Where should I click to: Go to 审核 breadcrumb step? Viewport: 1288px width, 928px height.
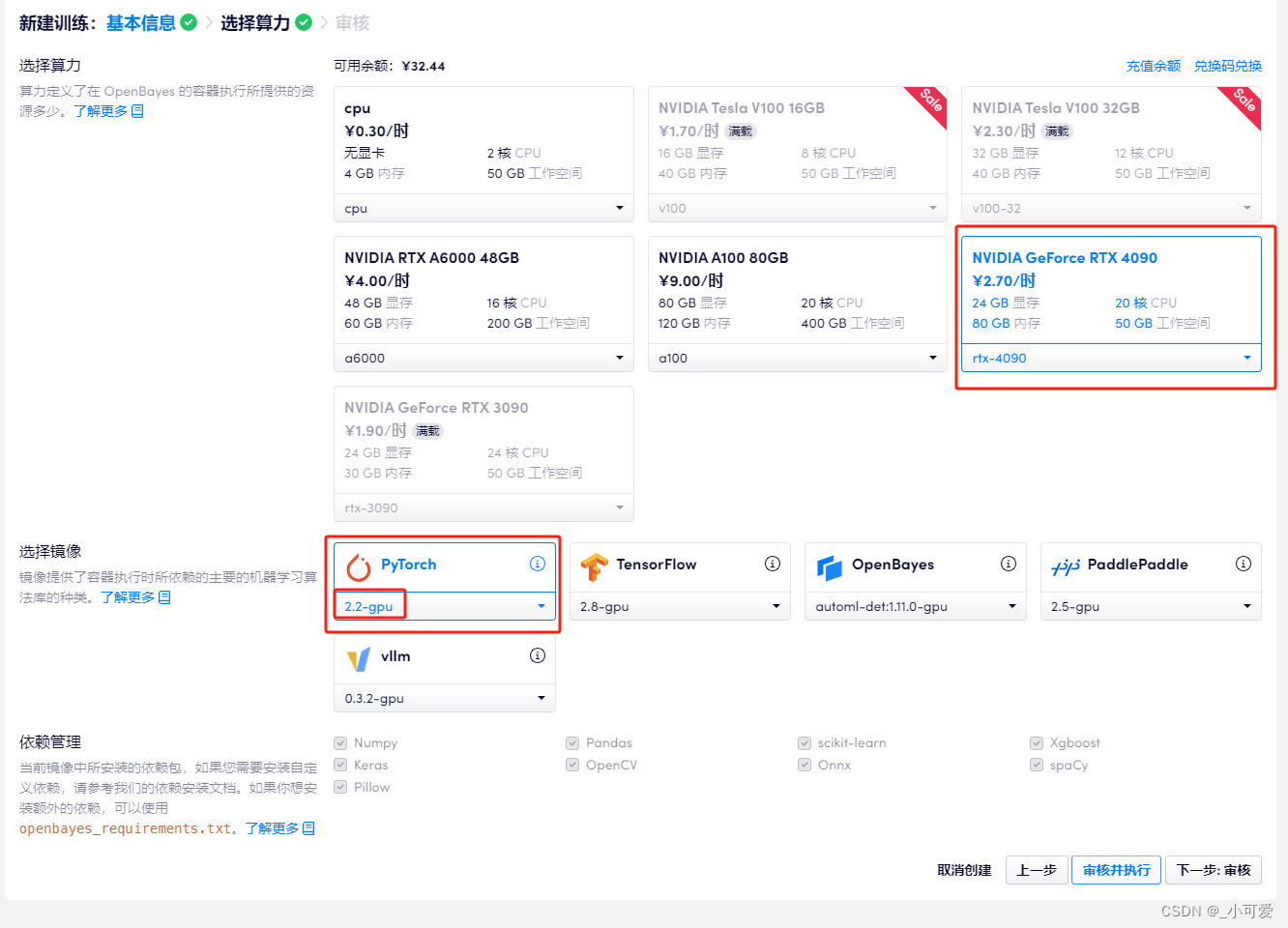353,23
